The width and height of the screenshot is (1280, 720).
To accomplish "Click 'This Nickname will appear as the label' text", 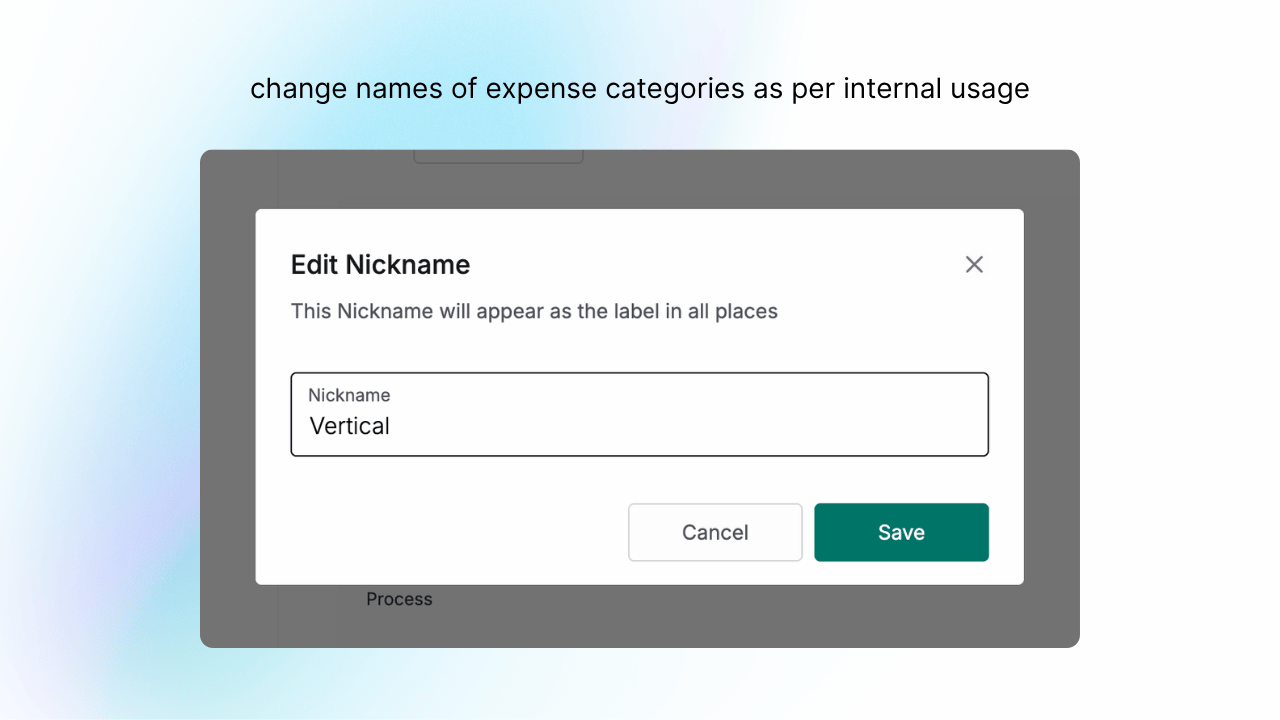I will (x=534, y=311).
